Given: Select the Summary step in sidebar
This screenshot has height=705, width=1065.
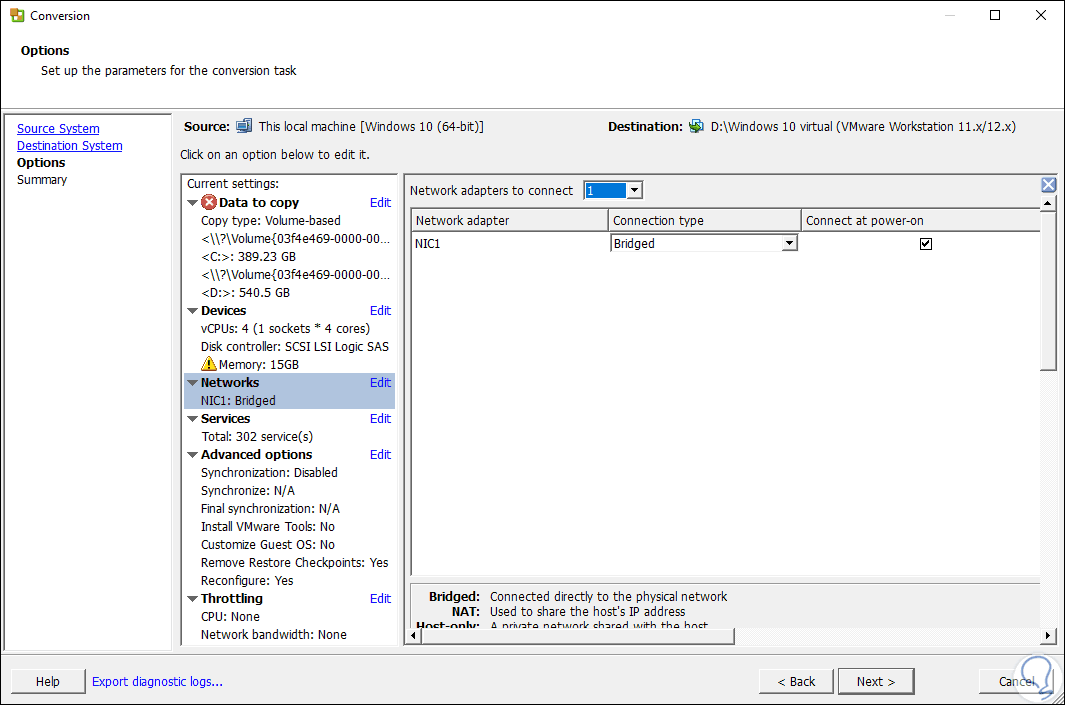Looking at the screenshot, I should click(x=41, y=179).
